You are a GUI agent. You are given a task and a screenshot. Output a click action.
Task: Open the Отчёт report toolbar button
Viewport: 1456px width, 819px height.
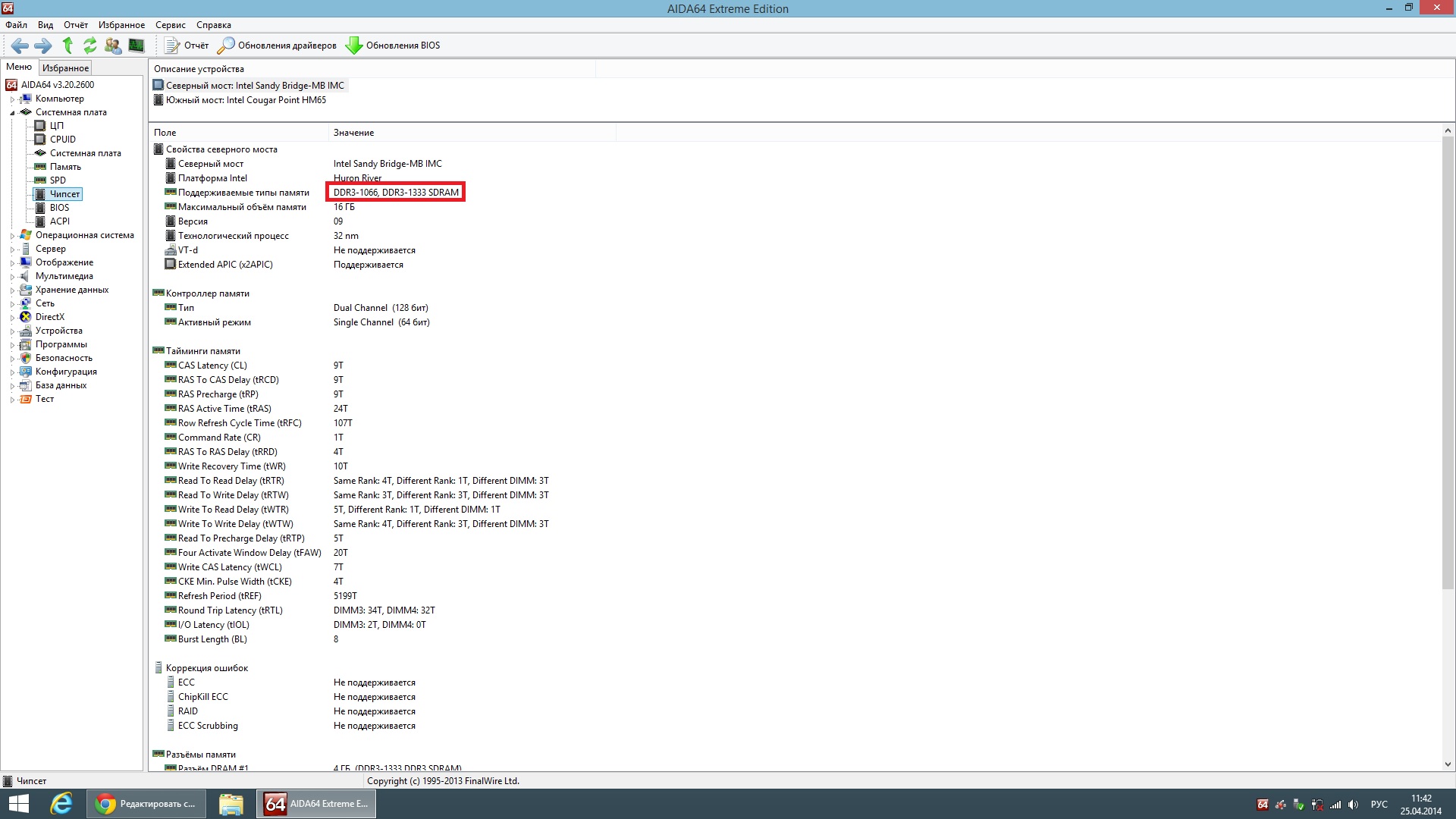pos(187,45)
